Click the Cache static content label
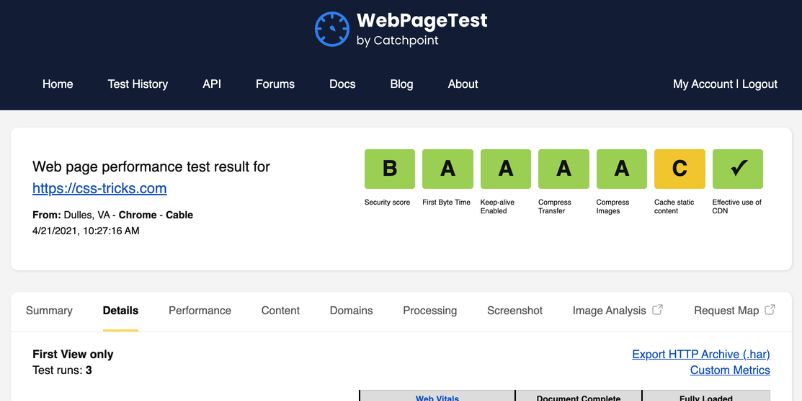Screen dimensions: 802x401 point(674,207)
